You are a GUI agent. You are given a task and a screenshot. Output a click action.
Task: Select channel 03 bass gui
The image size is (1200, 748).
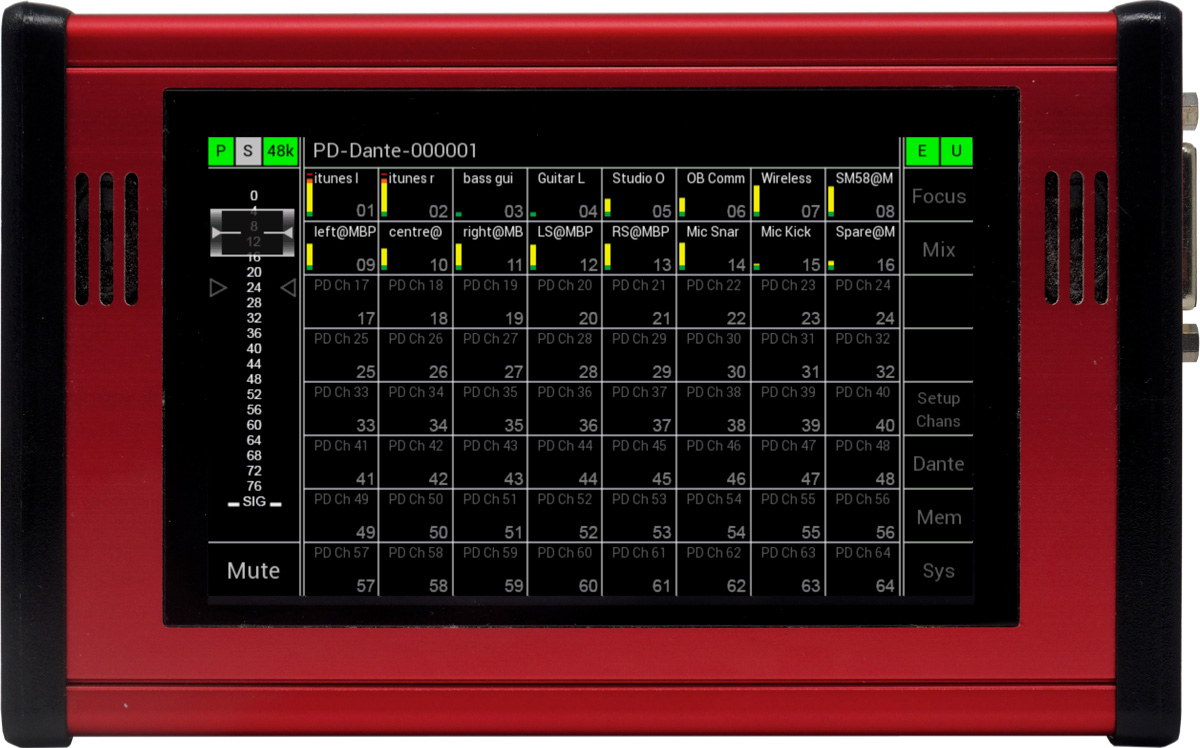pos(490,195)
